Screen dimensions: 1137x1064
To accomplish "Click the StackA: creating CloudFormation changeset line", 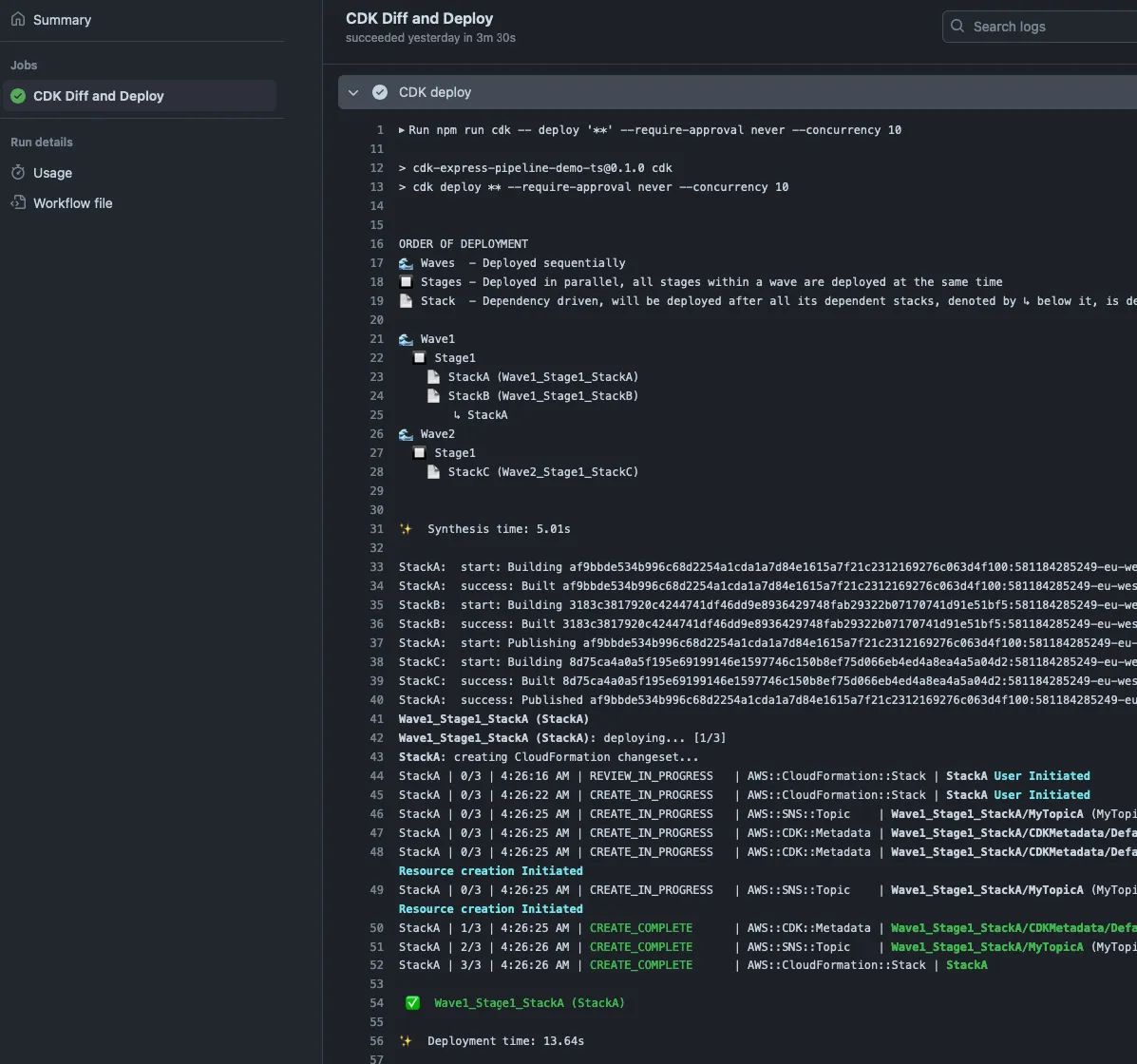I will [x=548, y=756].
